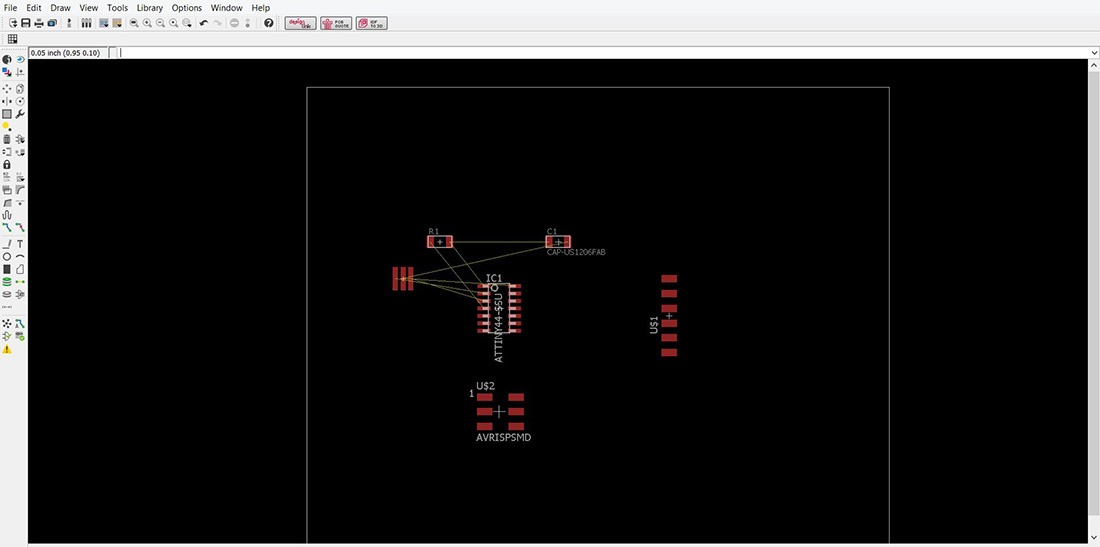Image resolution: width=1100 pixels, height=547 pixels.
Task: Open the CAM processor icon
Action: (52, 23)
